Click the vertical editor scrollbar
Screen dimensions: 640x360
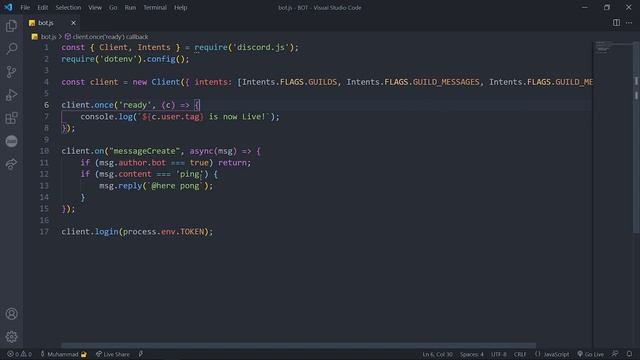(x=636, y=139)
